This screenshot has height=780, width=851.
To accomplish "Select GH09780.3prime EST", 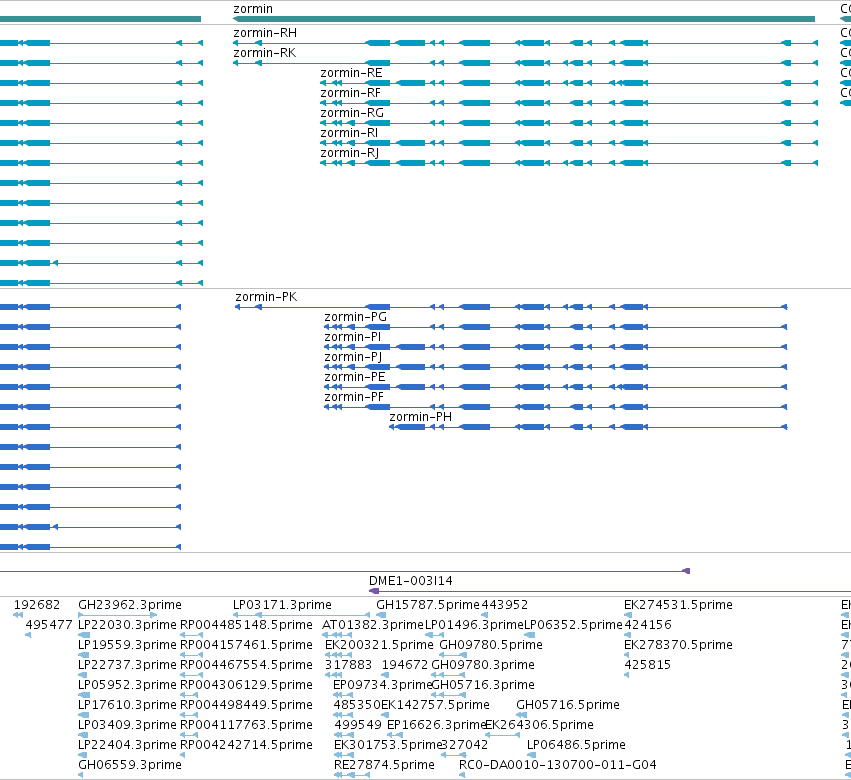I will coord(483,665).
